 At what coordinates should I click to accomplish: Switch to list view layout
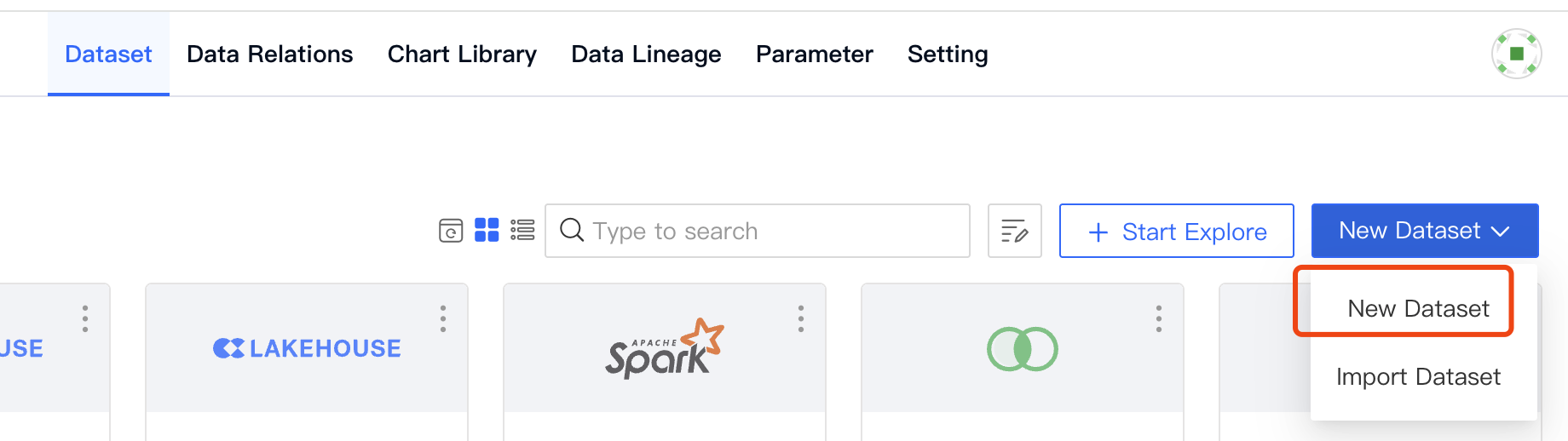(522, 230)
